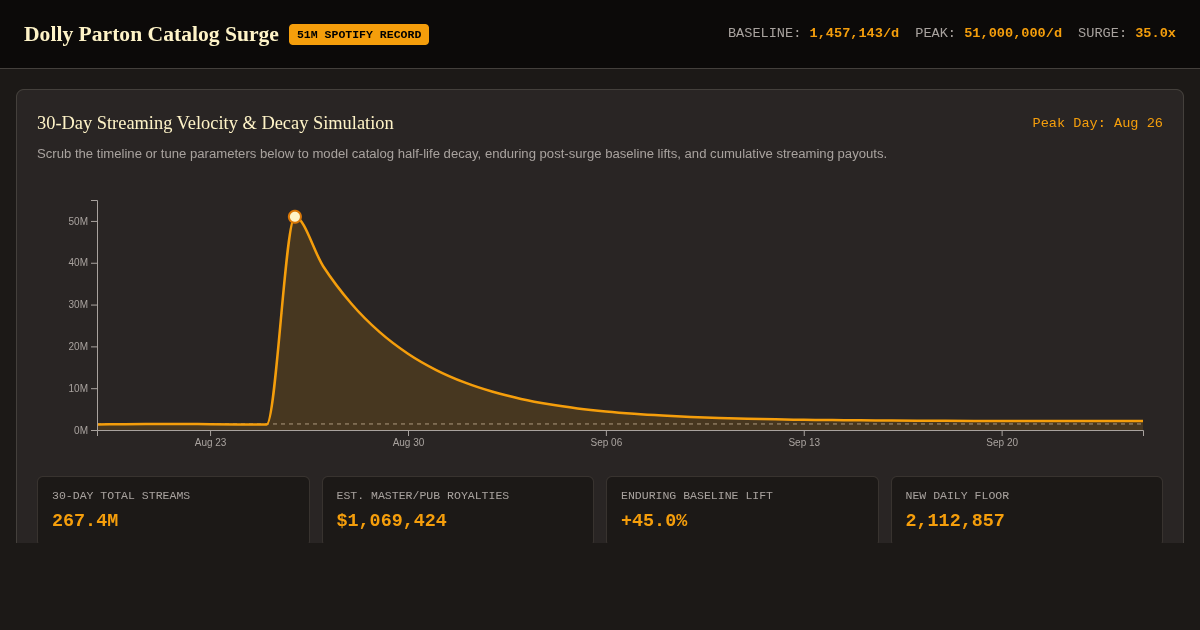Open the Est. Master/Pub Royalties card
Image resolution: width=1200 pixels, height=630 pixels.
pyautogui.click(x=458, y=510)
